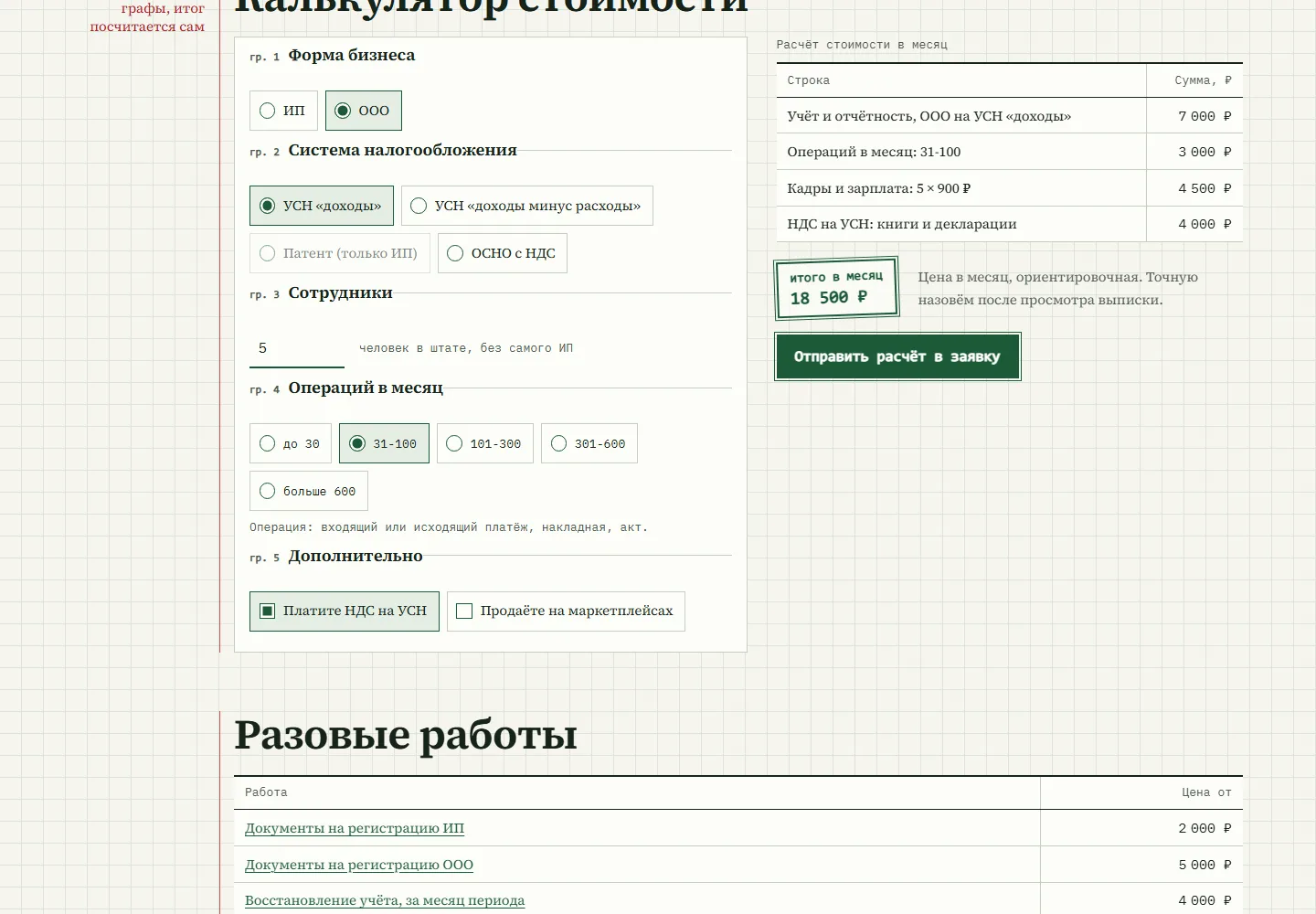Screen dimensions: 1316x914
Task: Click Отправить расчёт в заявку button
Action: point(897,356)
